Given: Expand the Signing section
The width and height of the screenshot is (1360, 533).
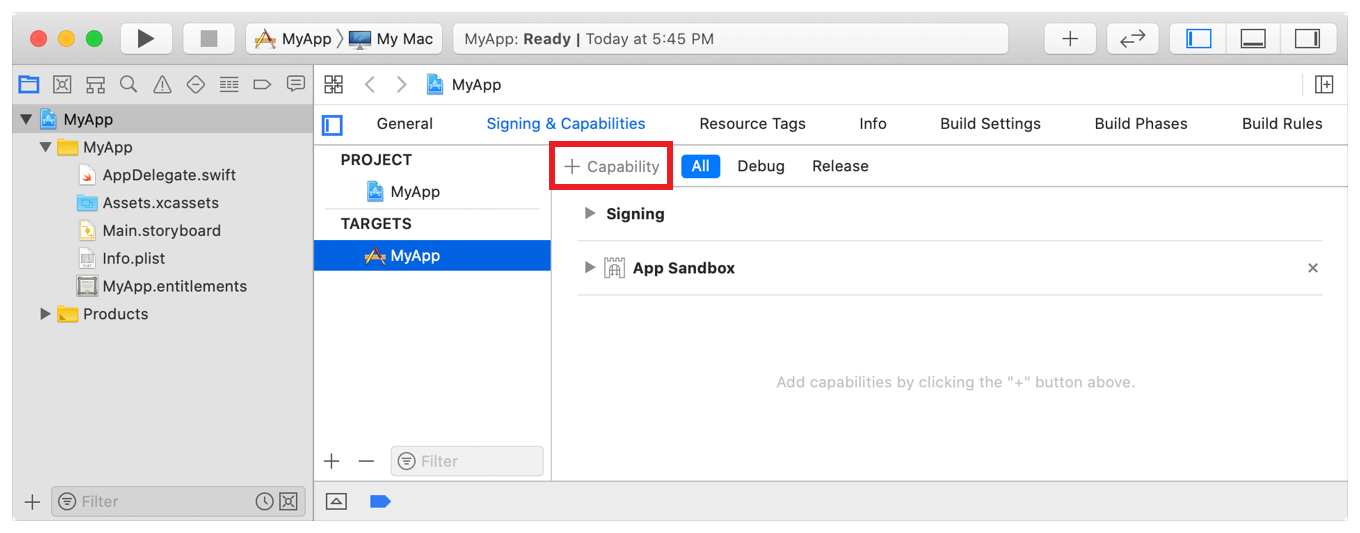Looking at the screenshot, I should [590, 214].
